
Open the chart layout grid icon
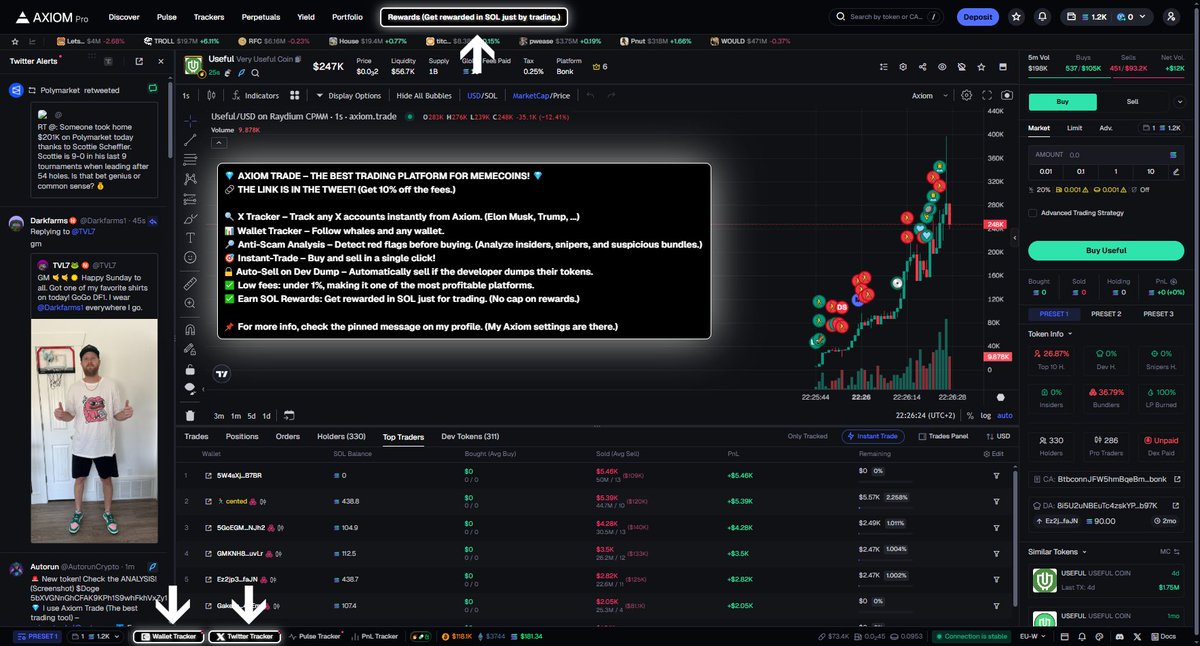295,96
